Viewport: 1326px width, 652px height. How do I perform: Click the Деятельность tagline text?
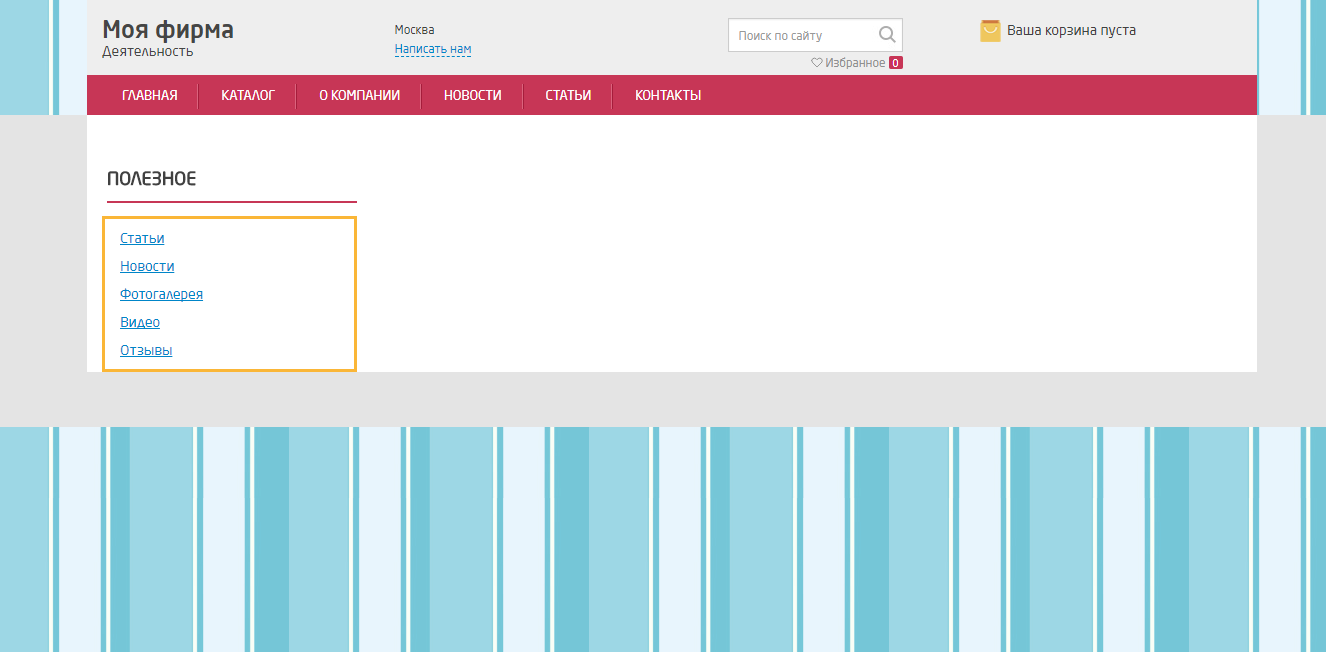pyautogui.click(x=148, y=52)
